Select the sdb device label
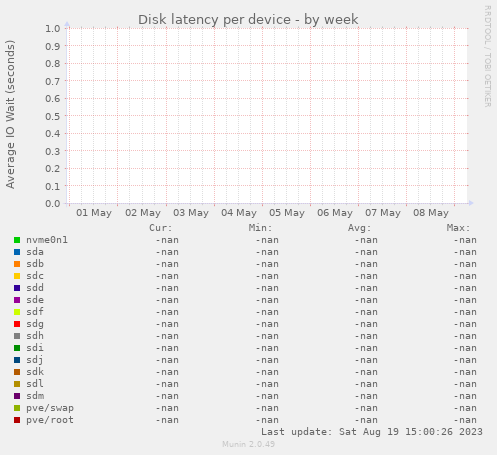This screenshot has width=497, height=455. [x=35, y=264]
